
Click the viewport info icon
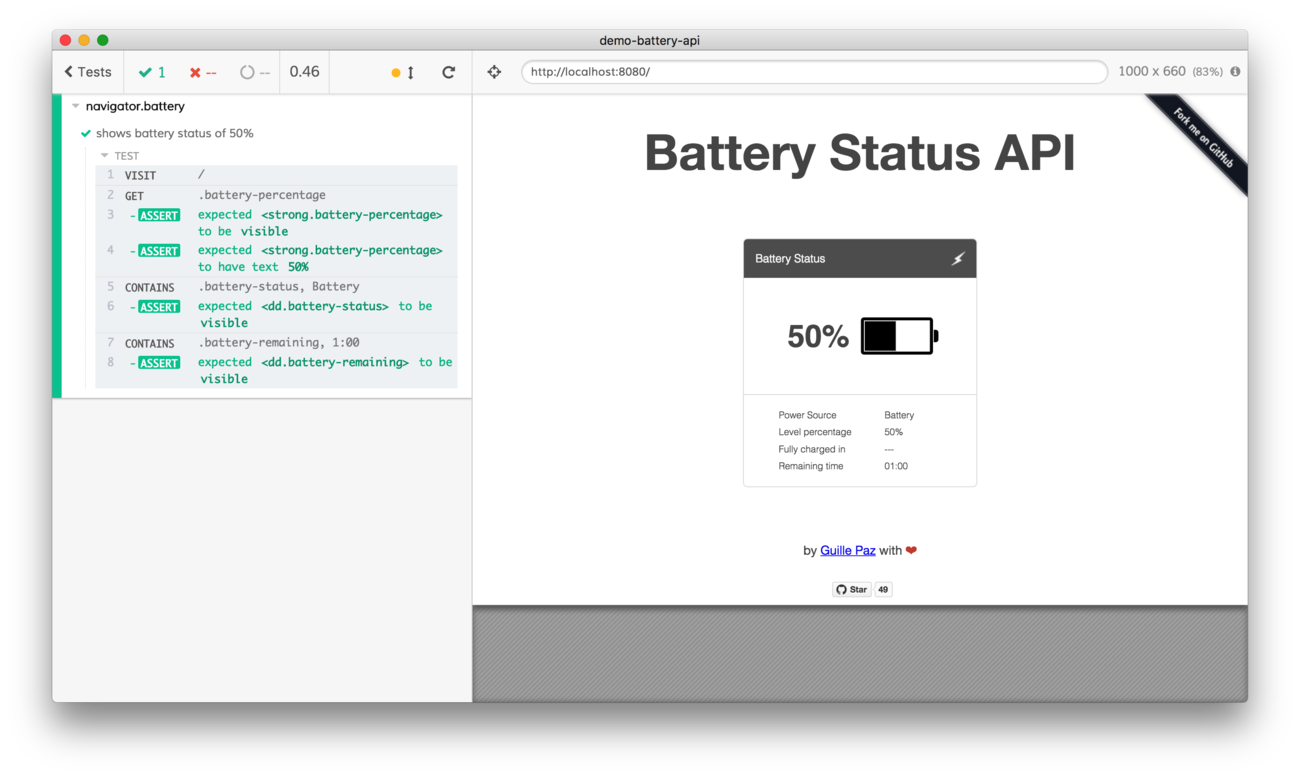click(x=1235, y=72)
